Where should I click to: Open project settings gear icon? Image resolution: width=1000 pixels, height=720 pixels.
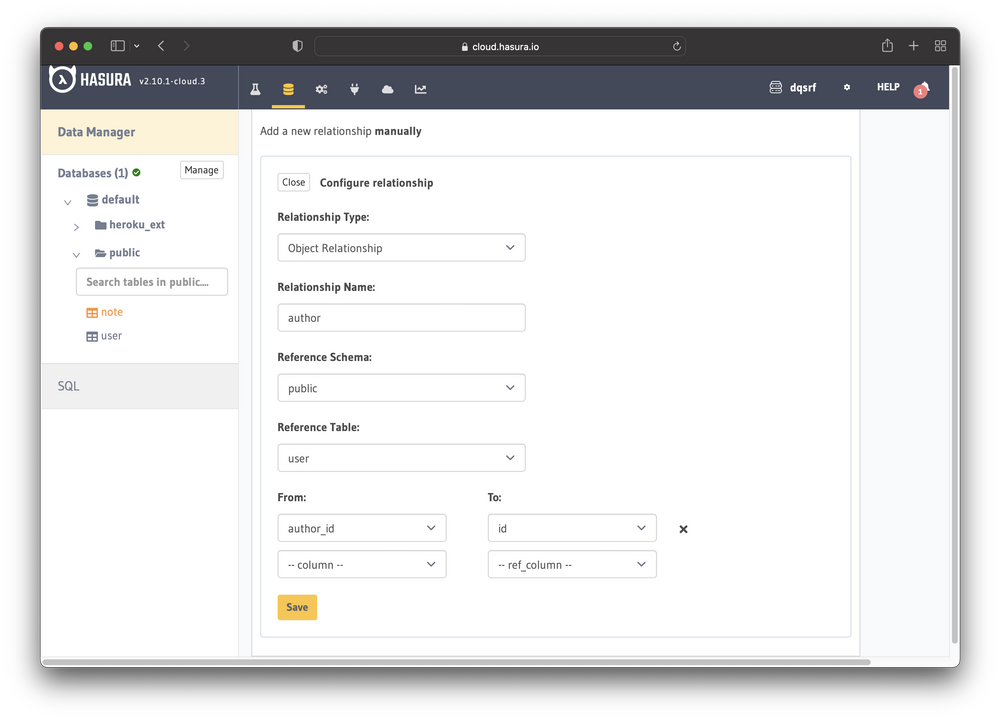[846, 88]
